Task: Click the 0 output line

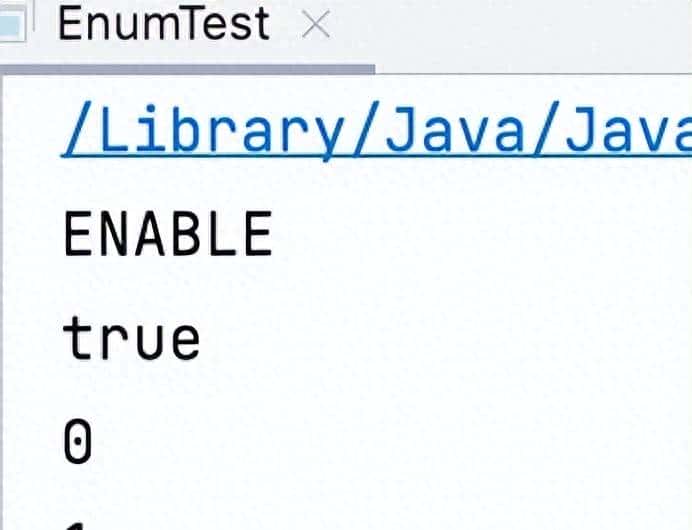Action: [x=78, y=442]
